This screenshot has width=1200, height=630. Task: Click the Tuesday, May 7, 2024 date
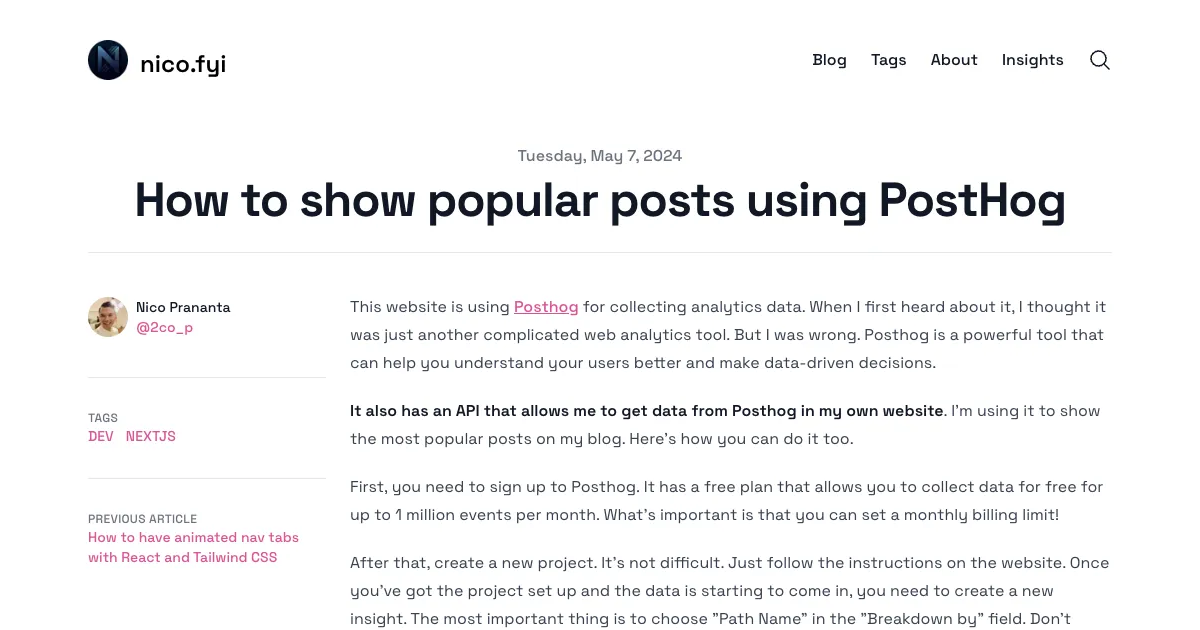coord(600,156)
